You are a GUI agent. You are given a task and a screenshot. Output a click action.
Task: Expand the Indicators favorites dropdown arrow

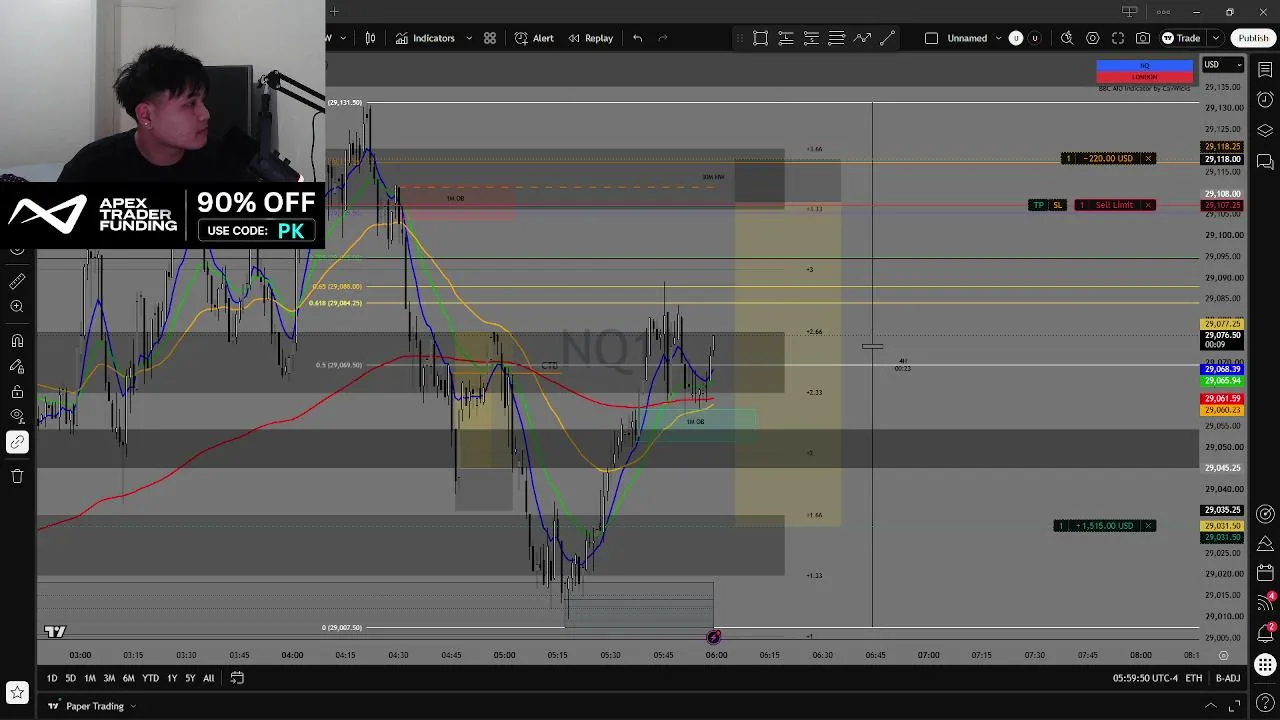(x=469, y=38)
